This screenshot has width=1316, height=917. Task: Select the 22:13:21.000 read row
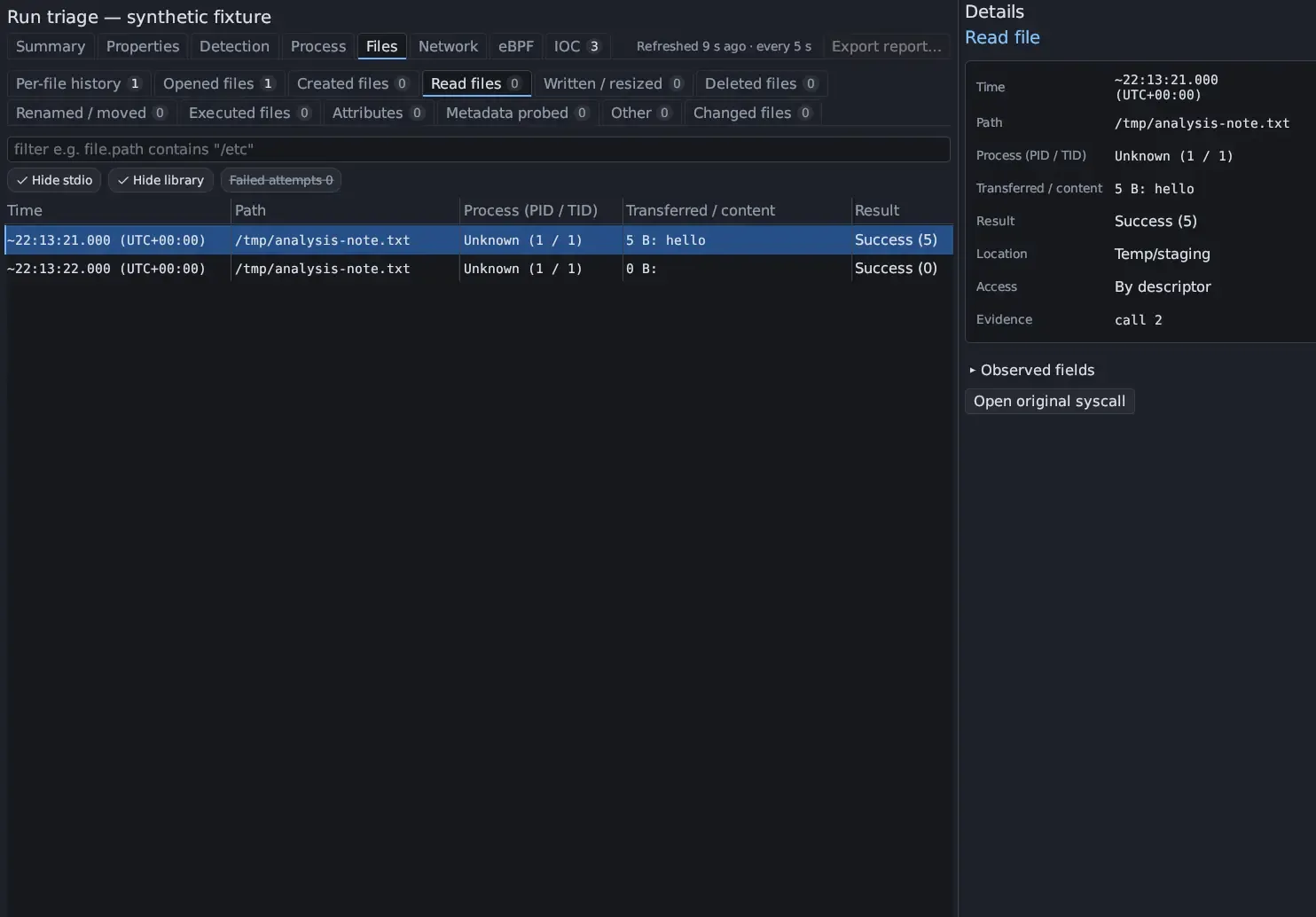point(479,240)
